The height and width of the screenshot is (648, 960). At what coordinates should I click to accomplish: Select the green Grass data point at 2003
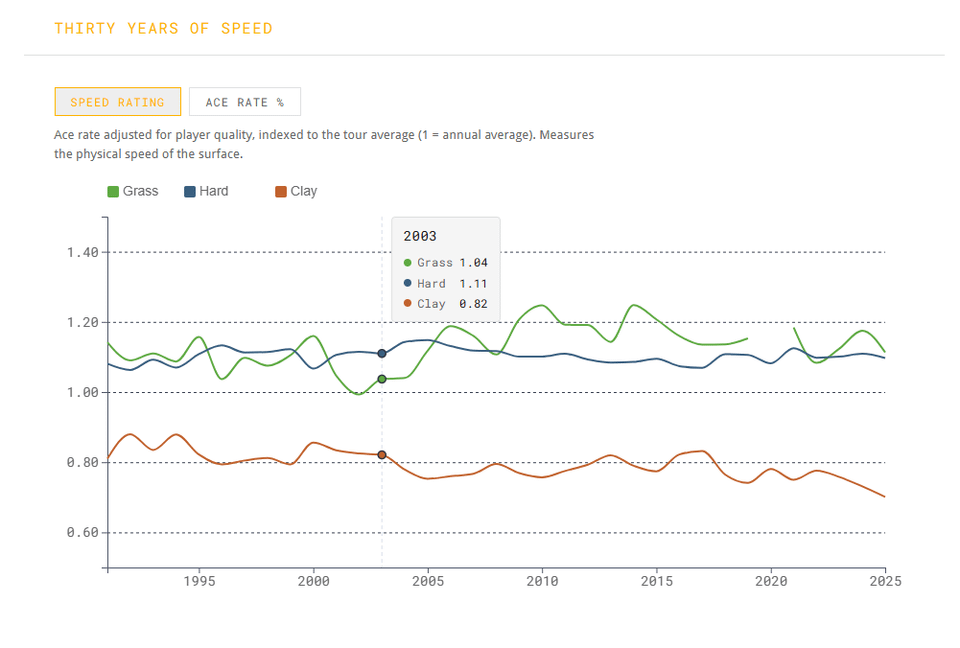click(382, 379)
